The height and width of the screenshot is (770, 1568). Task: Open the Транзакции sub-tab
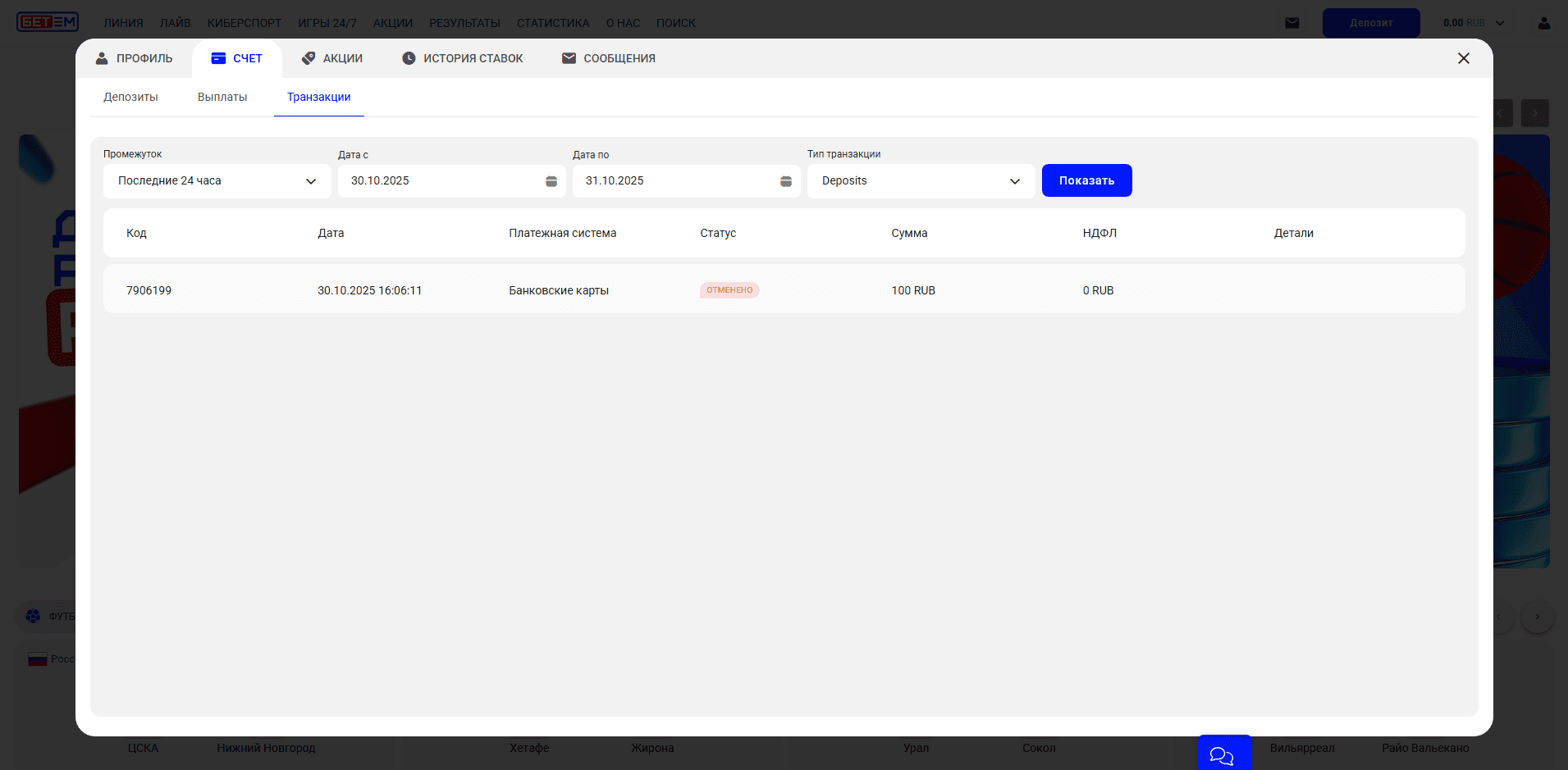318,97
